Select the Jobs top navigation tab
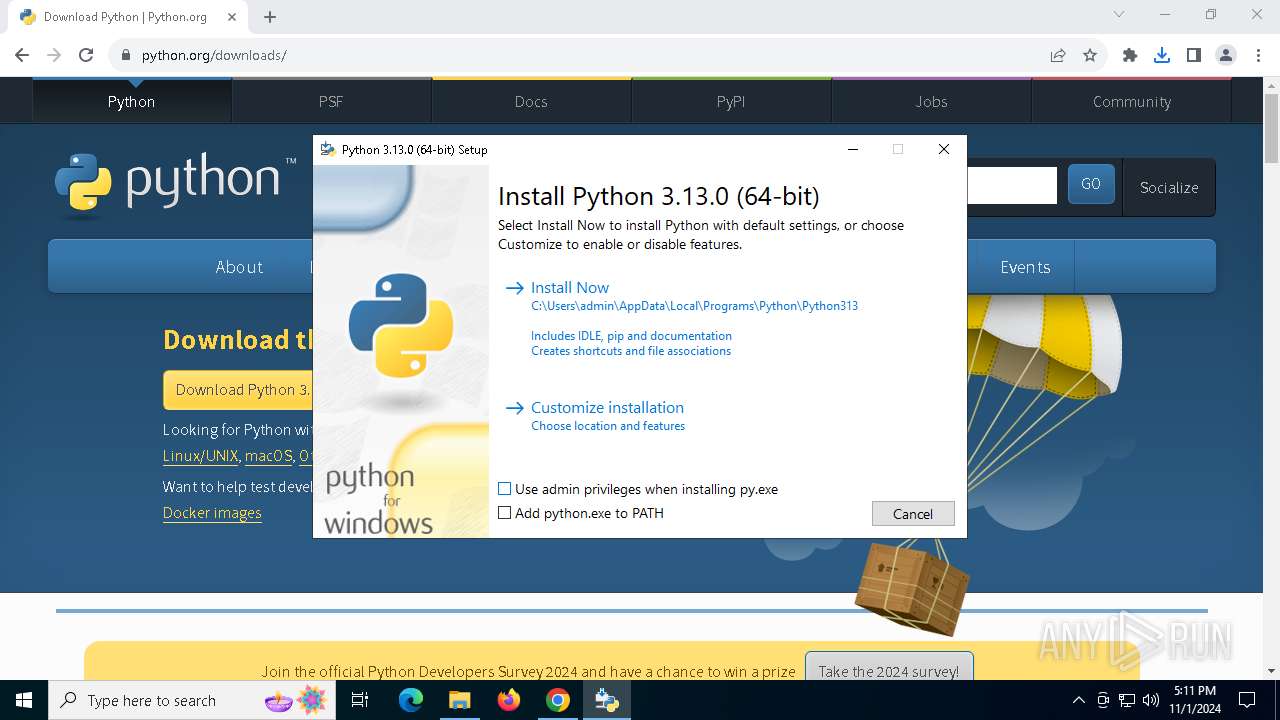1280x720 pixels. coord(931,101)
